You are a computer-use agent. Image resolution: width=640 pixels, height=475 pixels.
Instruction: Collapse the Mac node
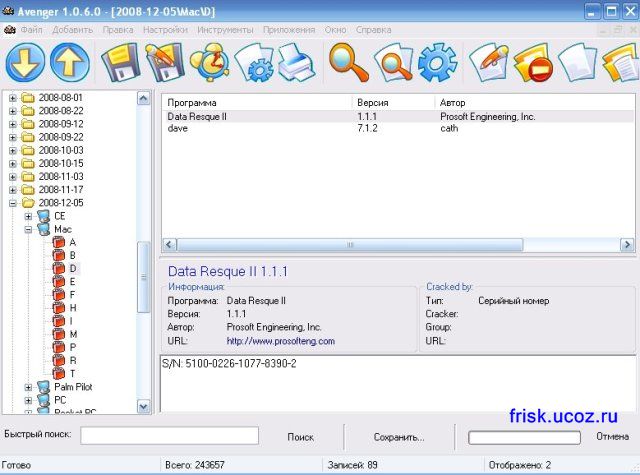point(28,229)
